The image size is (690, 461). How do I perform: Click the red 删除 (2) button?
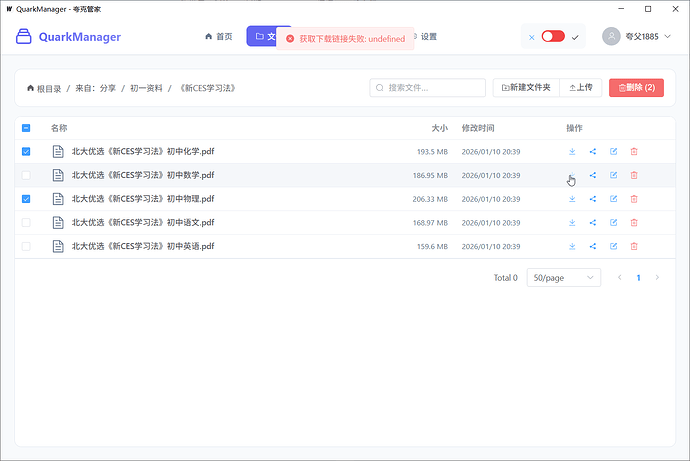point(636,88)
